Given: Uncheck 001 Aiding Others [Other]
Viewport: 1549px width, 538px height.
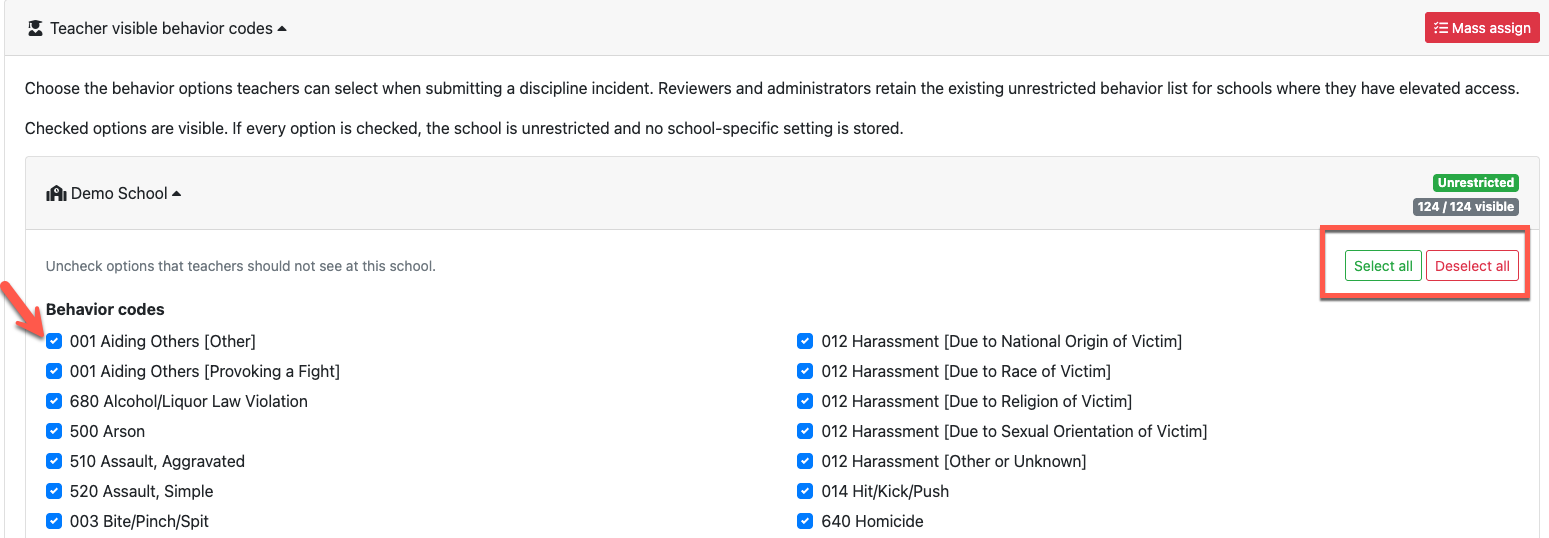Looking at the screenshot, I should pyautogui.click(x=54, y=341).
